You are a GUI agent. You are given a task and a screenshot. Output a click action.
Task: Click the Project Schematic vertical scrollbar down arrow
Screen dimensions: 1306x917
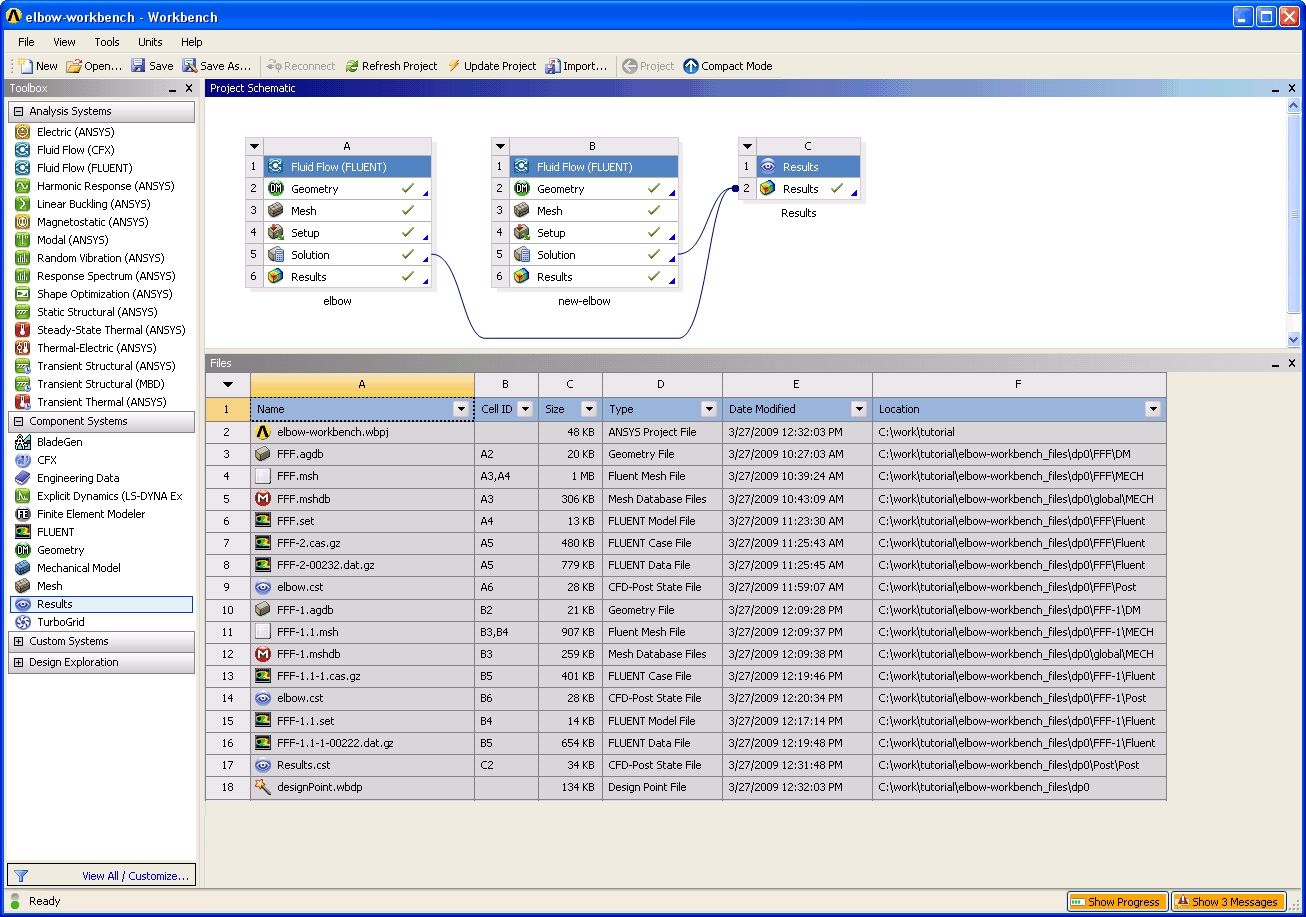click(1294, 339)
